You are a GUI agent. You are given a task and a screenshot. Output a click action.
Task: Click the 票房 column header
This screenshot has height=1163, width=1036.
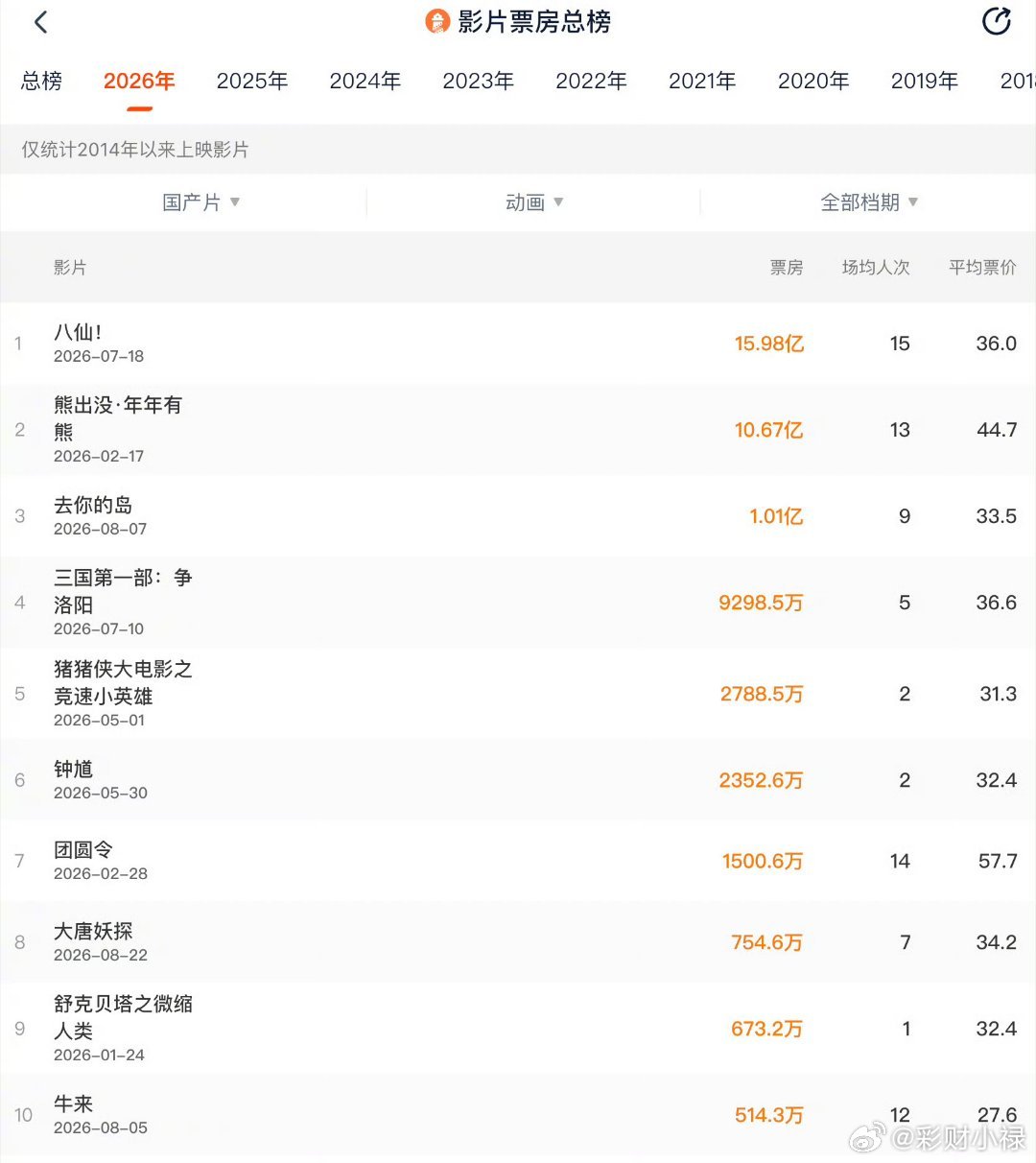[787, 268]
